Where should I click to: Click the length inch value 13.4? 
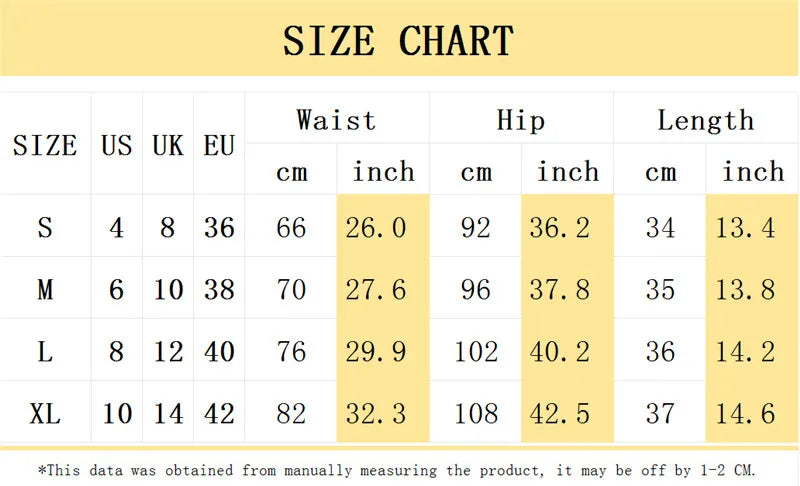745,227
